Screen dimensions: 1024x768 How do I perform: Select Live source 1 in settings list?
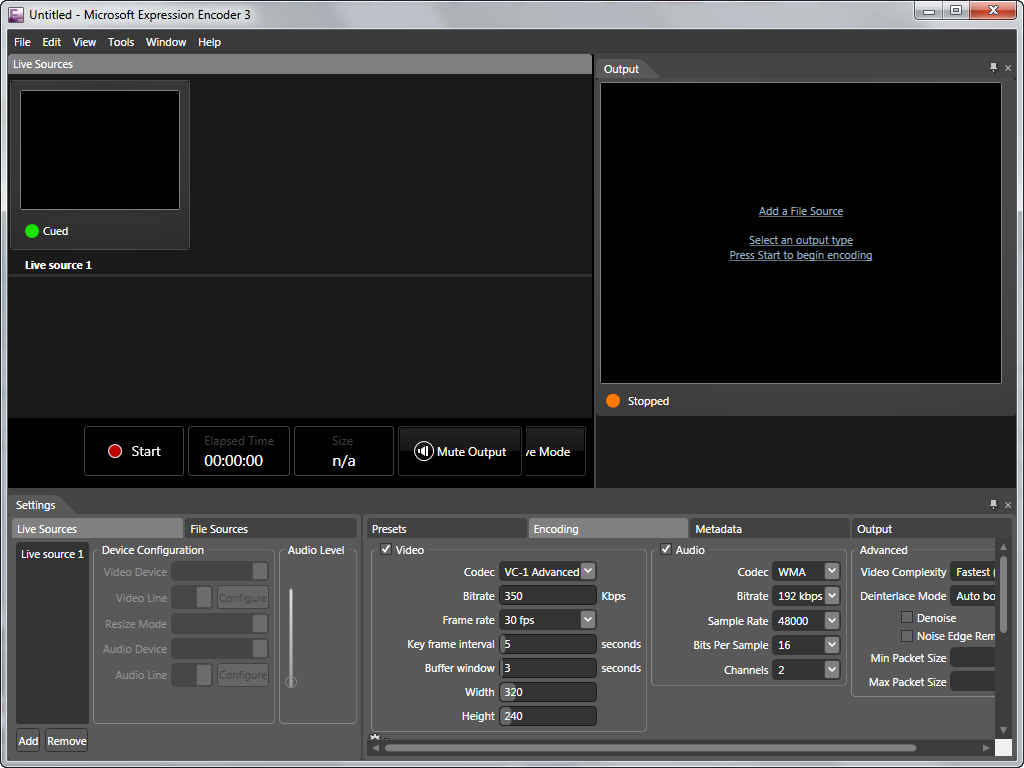[52, 554]
